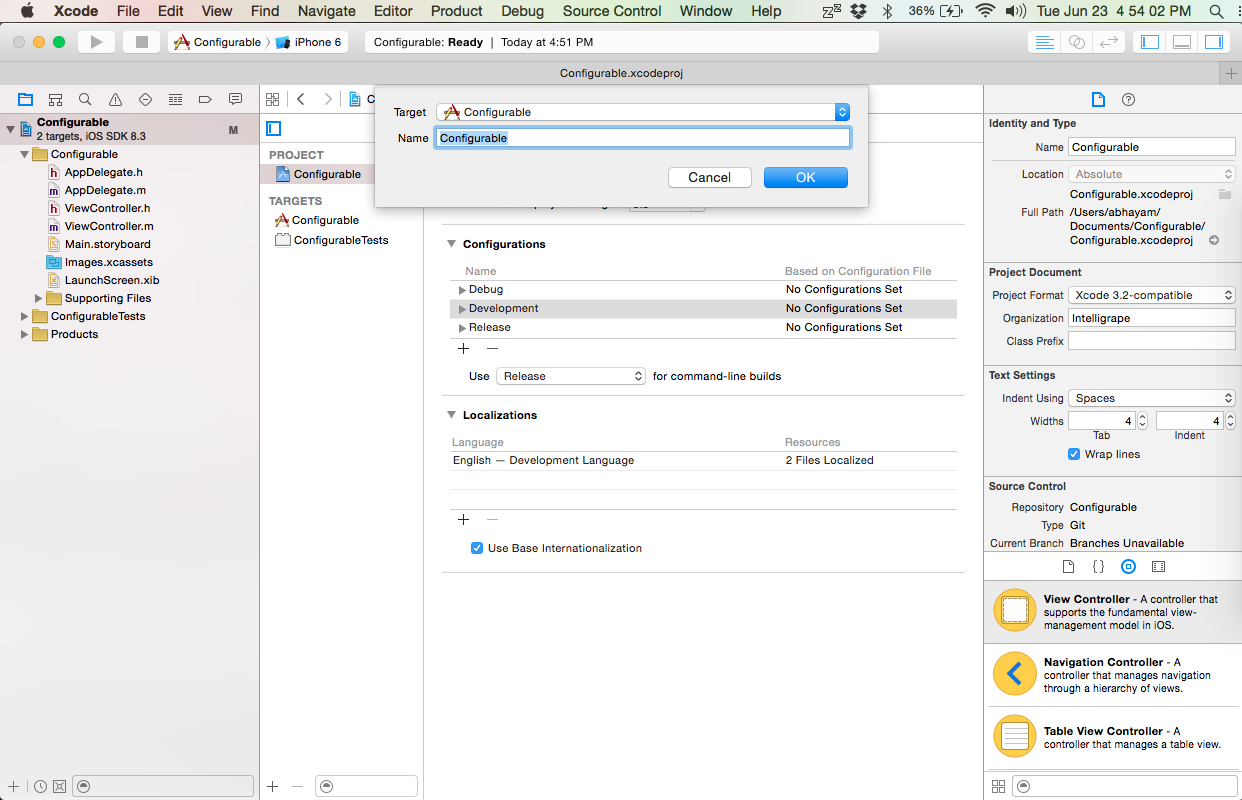Image resolution: width=1242 pixels, height=800 pixels.
Task: Click Cancel in the name dialog
Action: pyautogui.click(x=709, y=177)
